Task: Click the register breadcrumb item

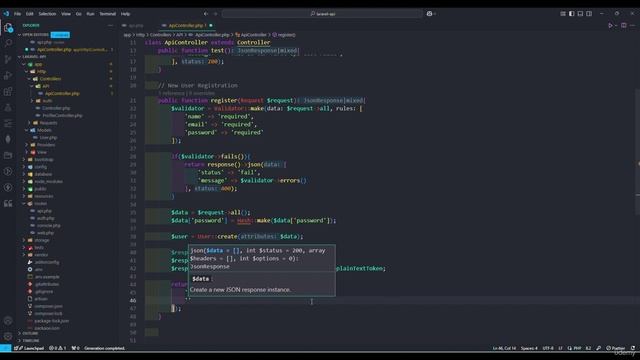Action: click(284, 35)
